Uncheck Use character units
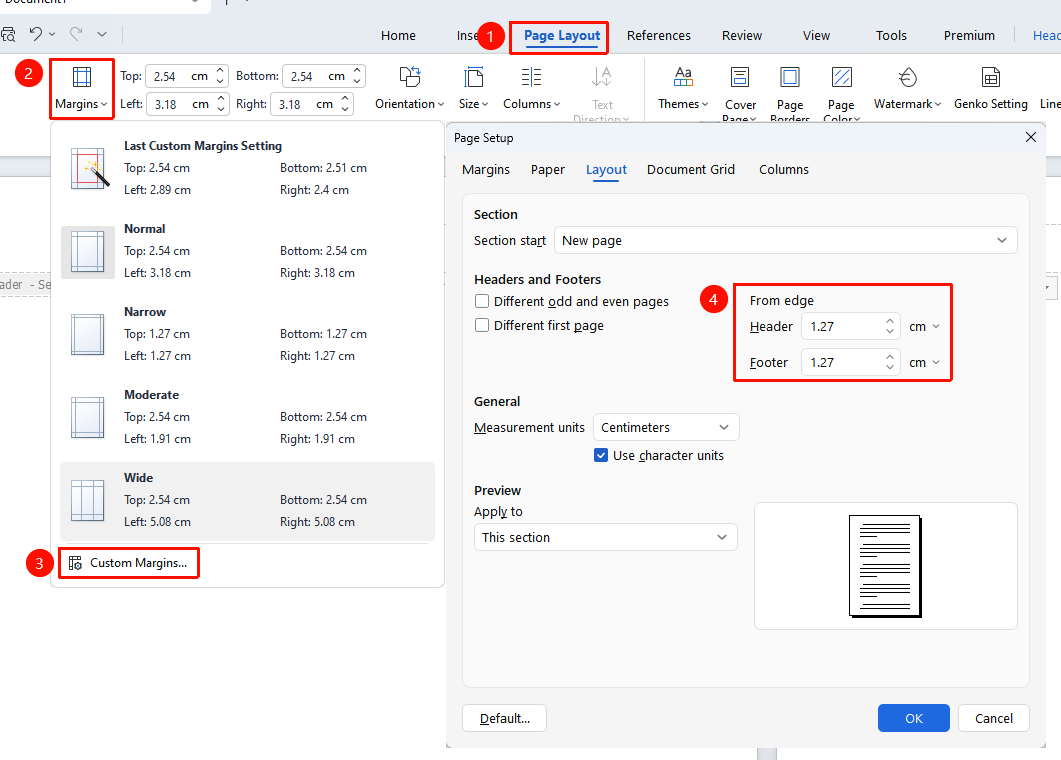Screen dimensions: 1061x760 [601, 455]
